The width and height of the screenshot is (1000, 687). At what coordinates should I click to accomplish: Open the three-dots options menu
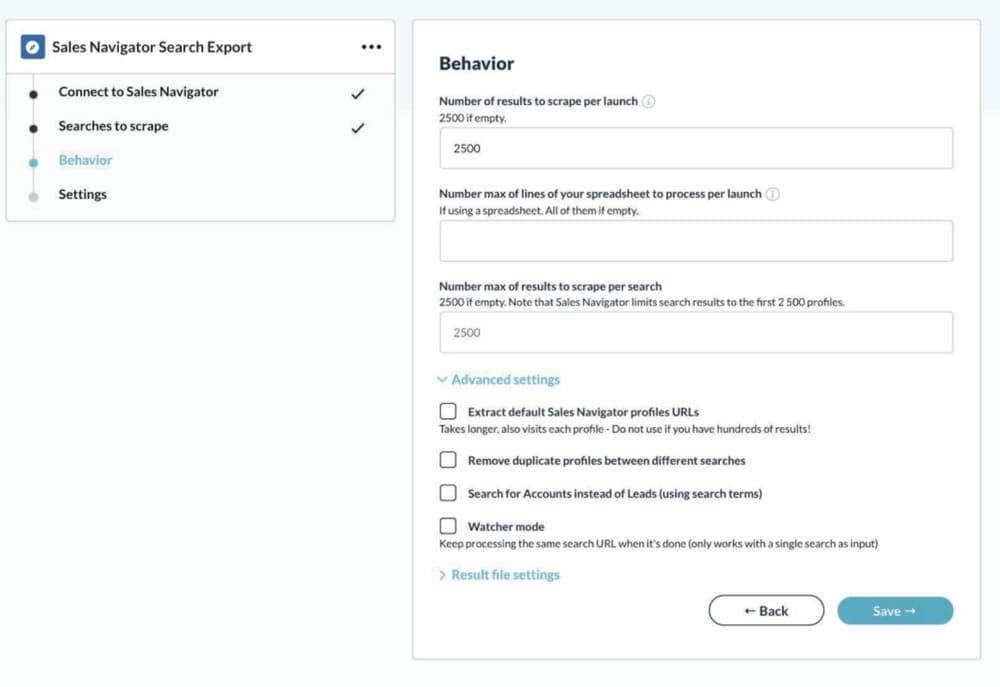click(371, 47)
